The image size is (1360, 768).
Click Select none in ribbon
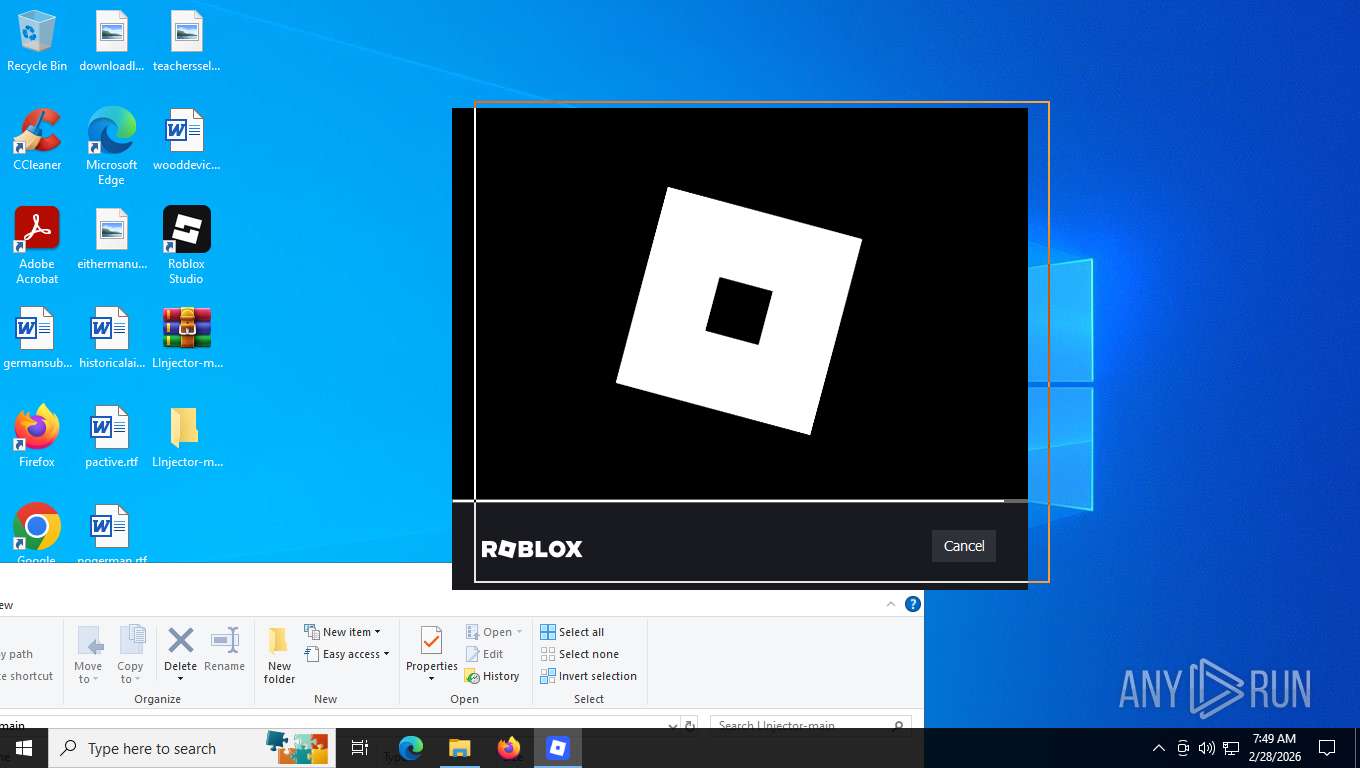click(x=579, y=654)
